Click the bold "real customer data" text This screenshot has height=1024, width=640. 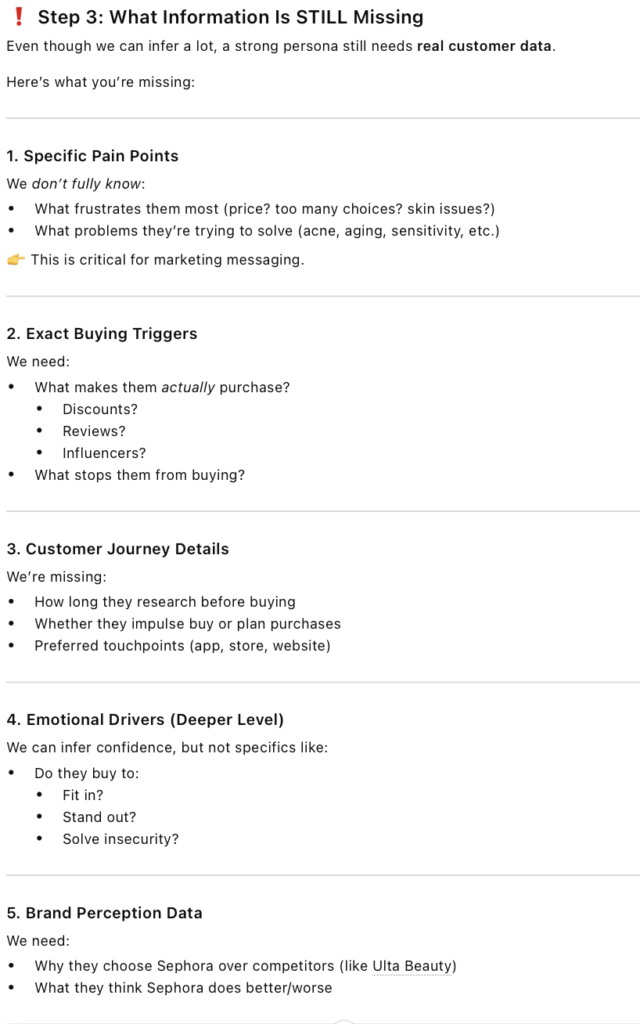[x=483, y=46]
